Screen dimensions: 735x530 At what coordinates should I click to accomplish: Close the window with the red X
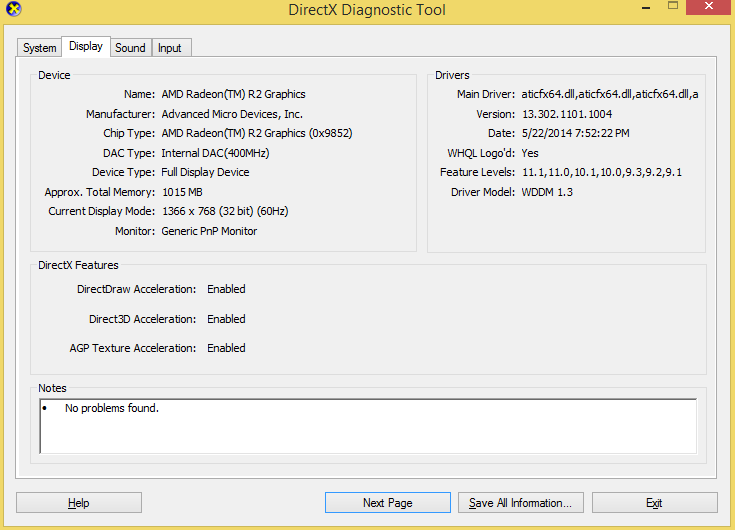click(x=709, y=7)
